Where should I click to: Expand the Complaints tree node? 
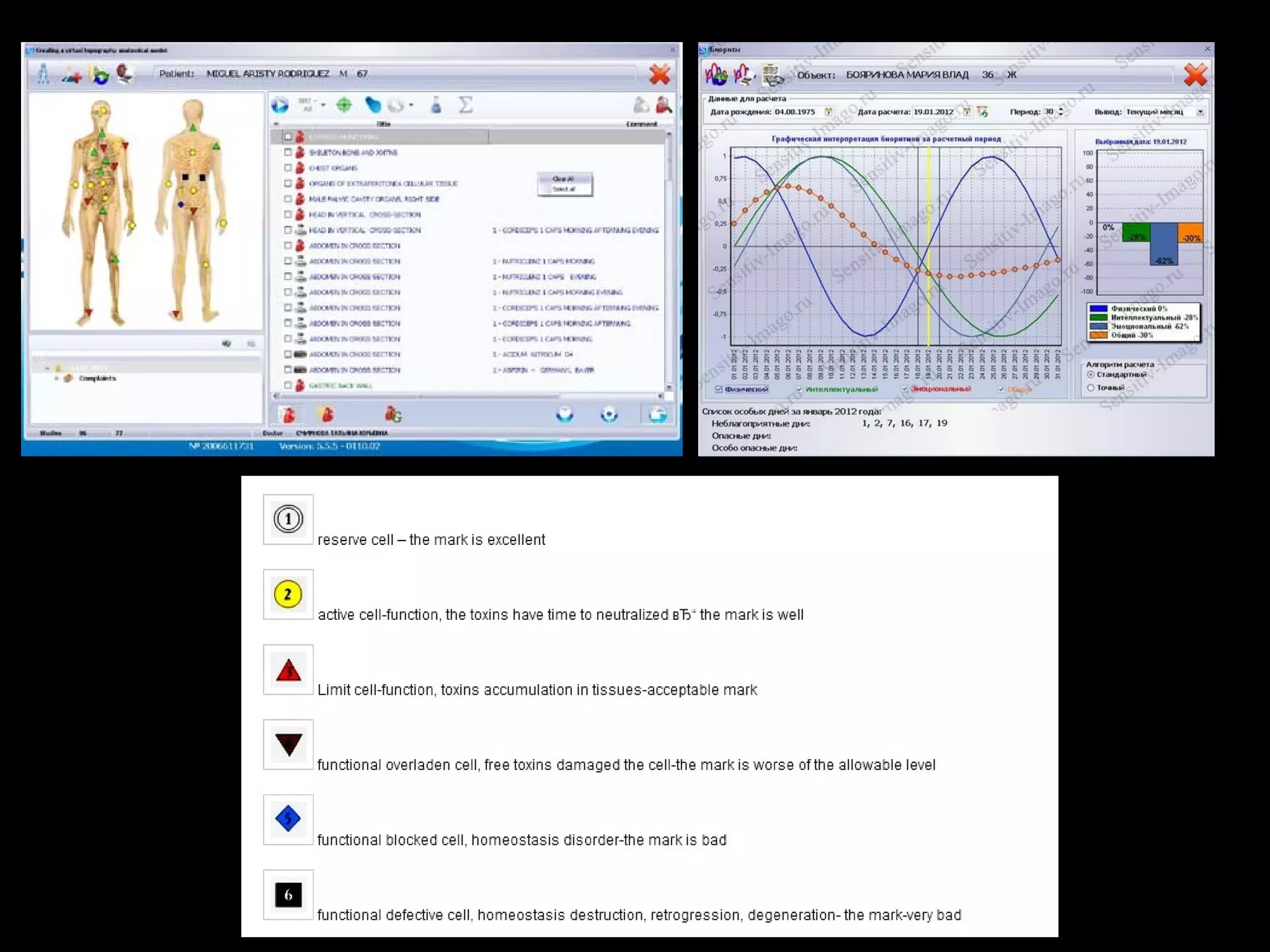(x=56, y=378)
